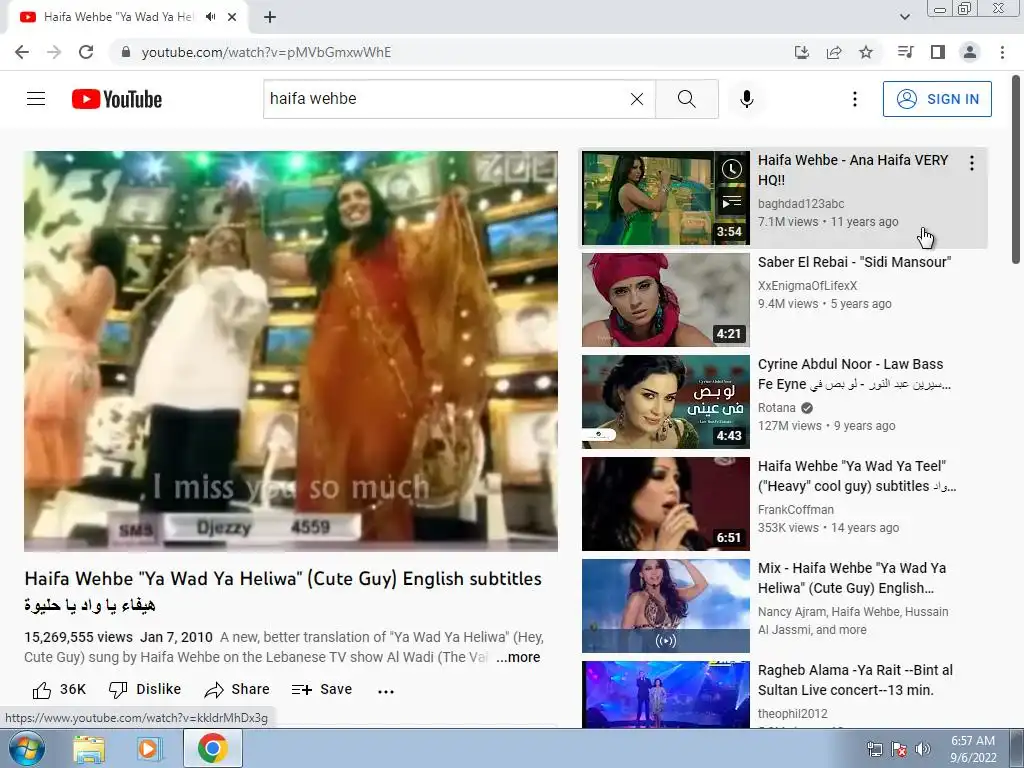
Task: Click the 15,269,555 views text
Action: pyautogui.click(x=78, y=637)
